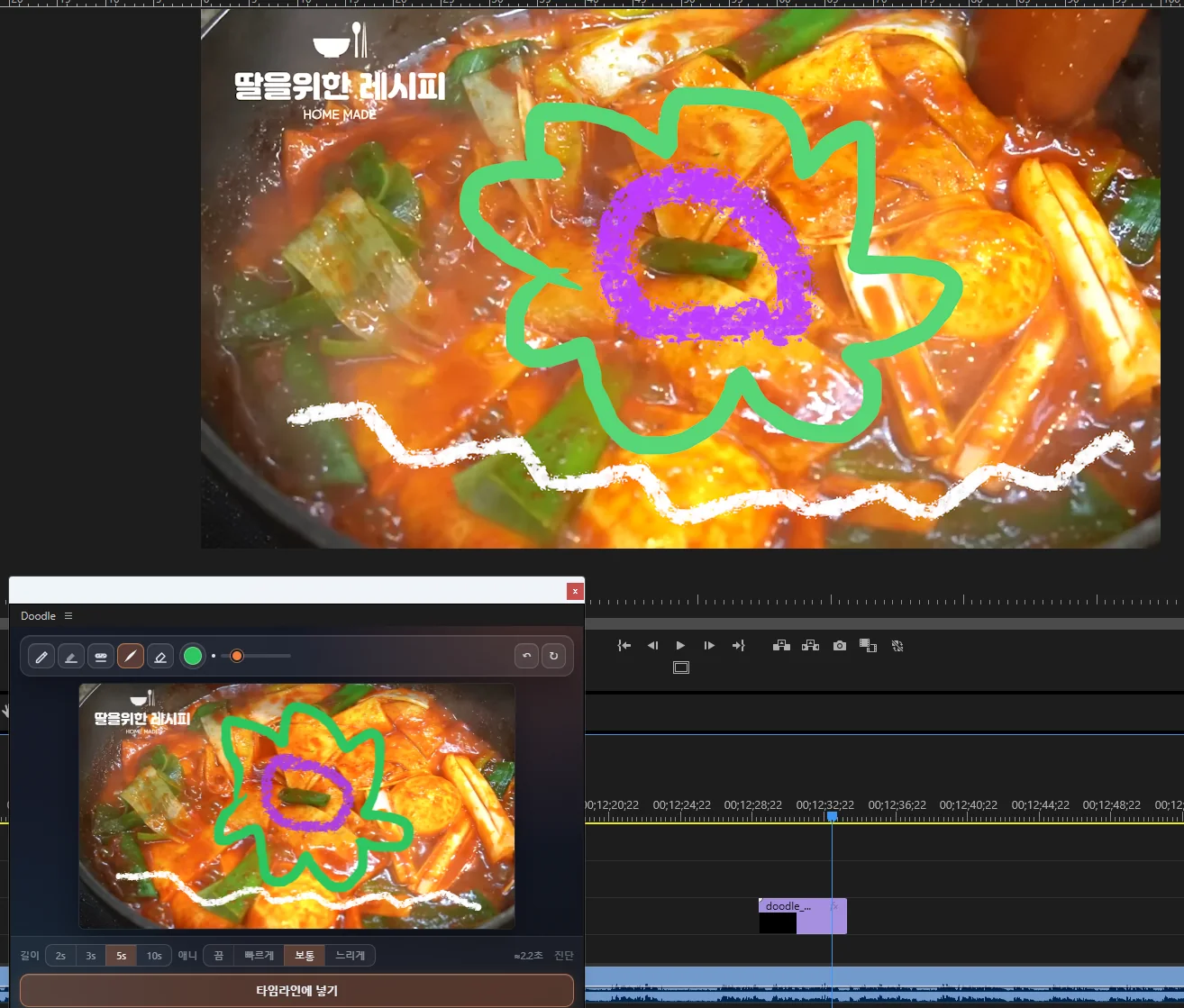This screenshot has height=1008, width=1184.
Task: Open the 진단 diagnostics link
Action: click(x=564, y=956)
